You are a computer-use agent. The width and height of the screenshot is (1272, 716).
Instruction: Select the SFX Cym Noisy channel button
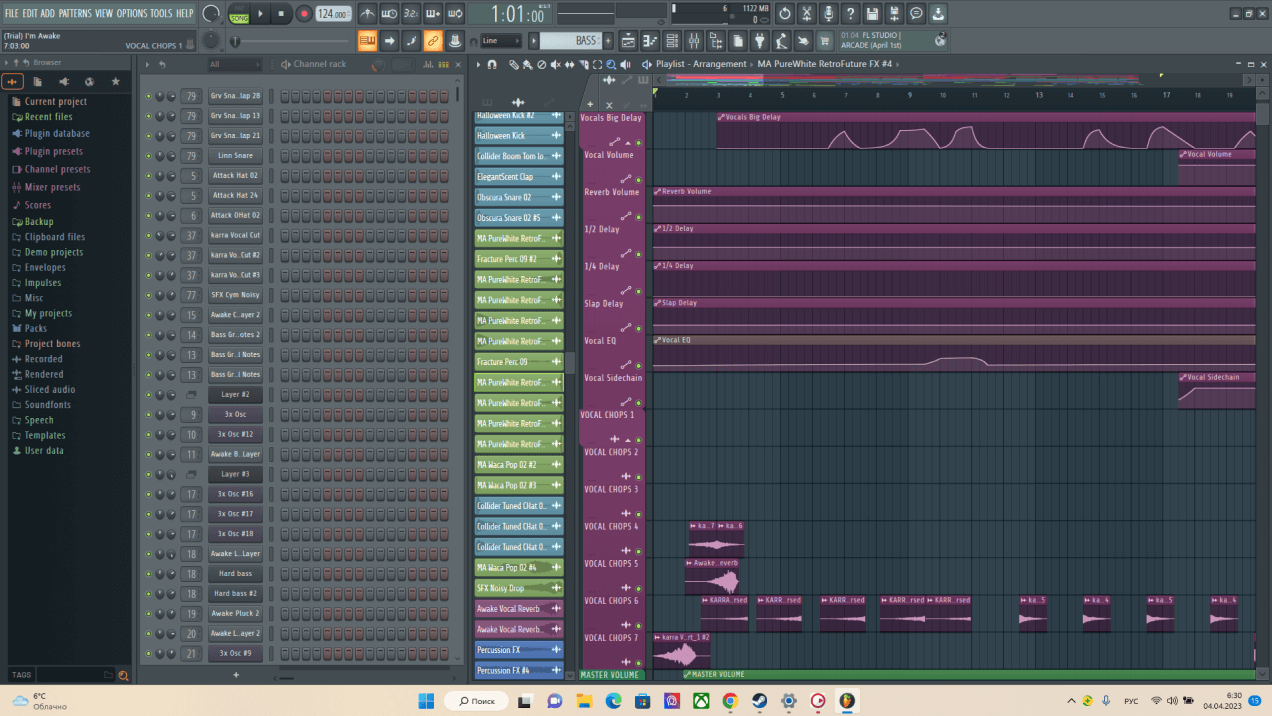pos(235,295)
